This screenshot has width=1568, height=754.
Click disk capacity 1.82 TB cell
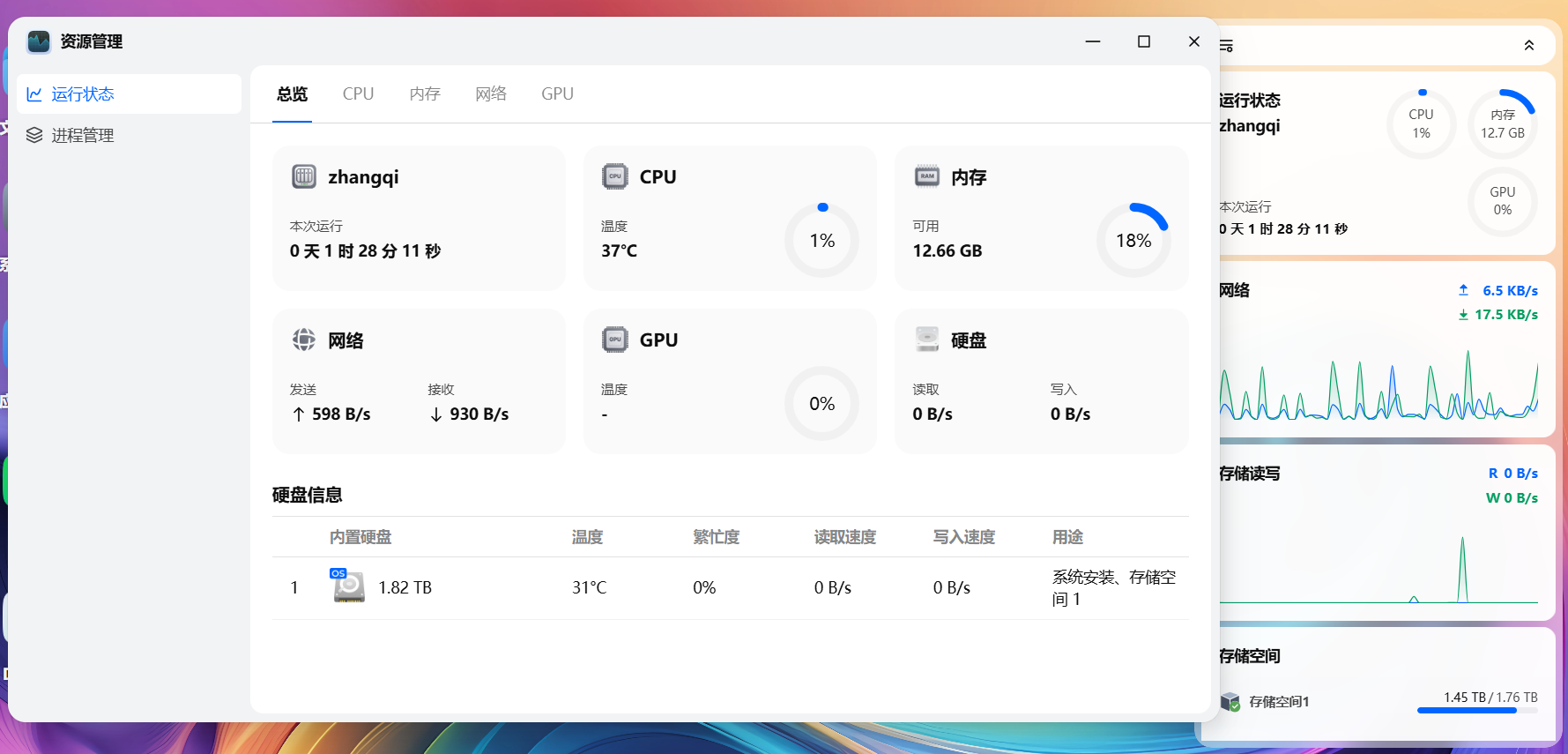[x=405, y=587]
